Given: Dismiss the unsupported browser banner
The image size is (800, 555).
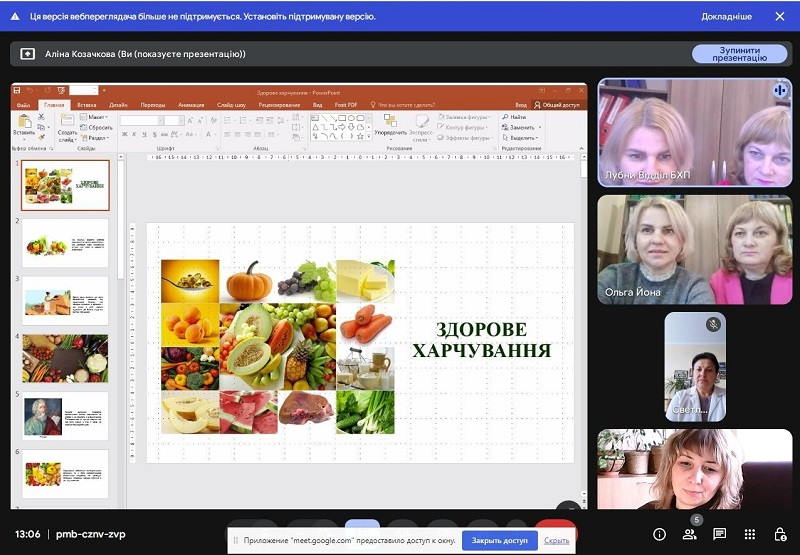Looking at the screenshot, I should tap(779, 16).
